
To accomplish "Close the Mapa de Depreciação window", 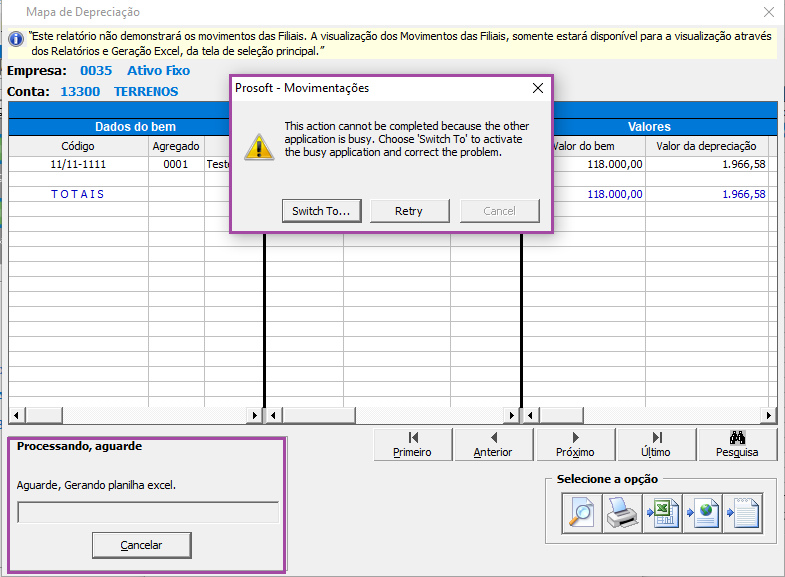I will pyautogui.click(x=769, y=12).
